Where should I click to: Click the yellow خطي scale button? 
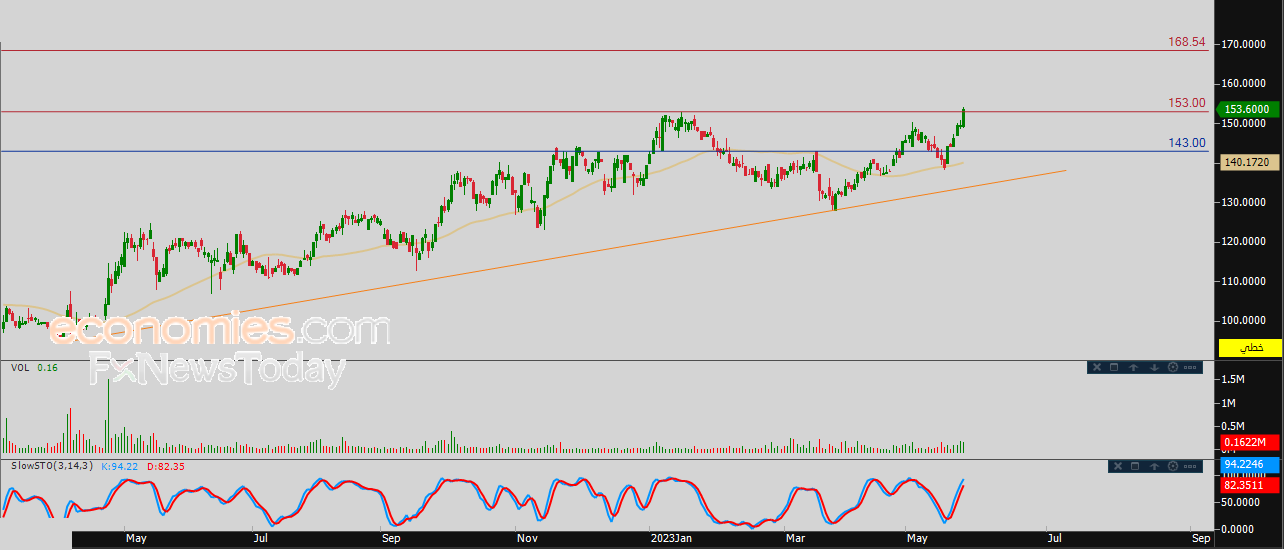(1250, 347)
